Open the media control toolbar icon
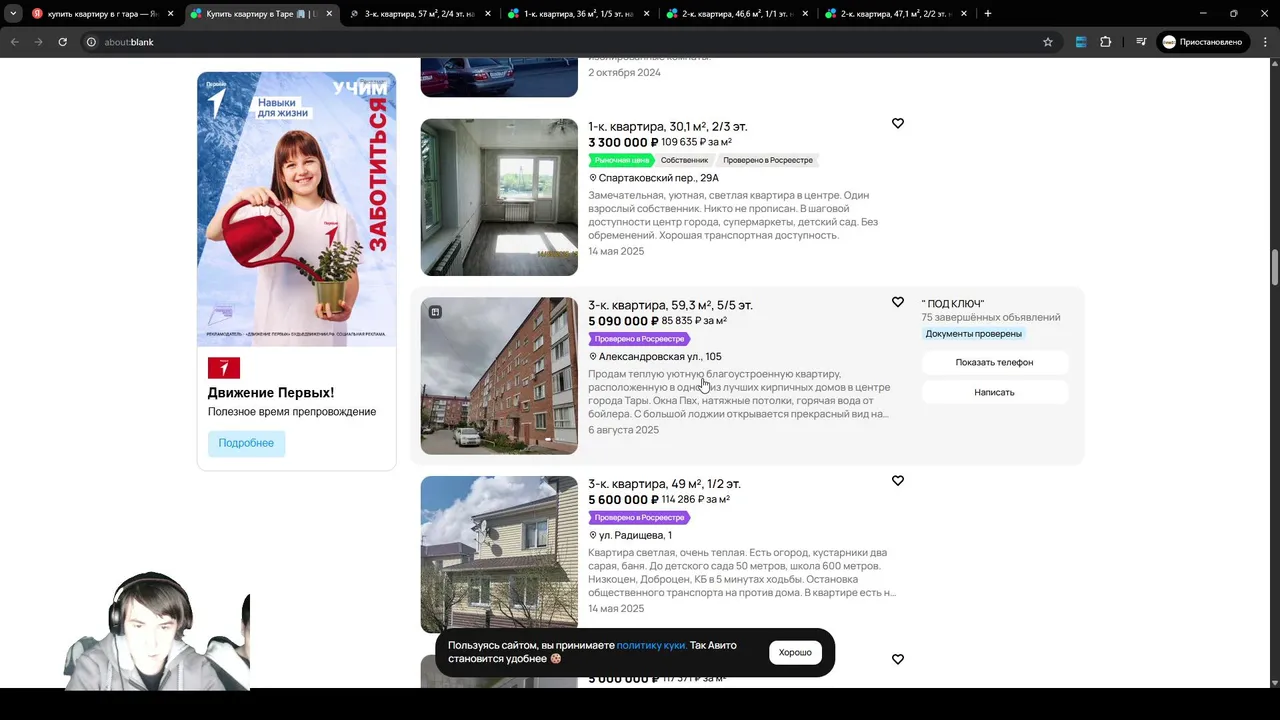Viewport: 1280px width, 720px height. click(x=1141, y=42)
